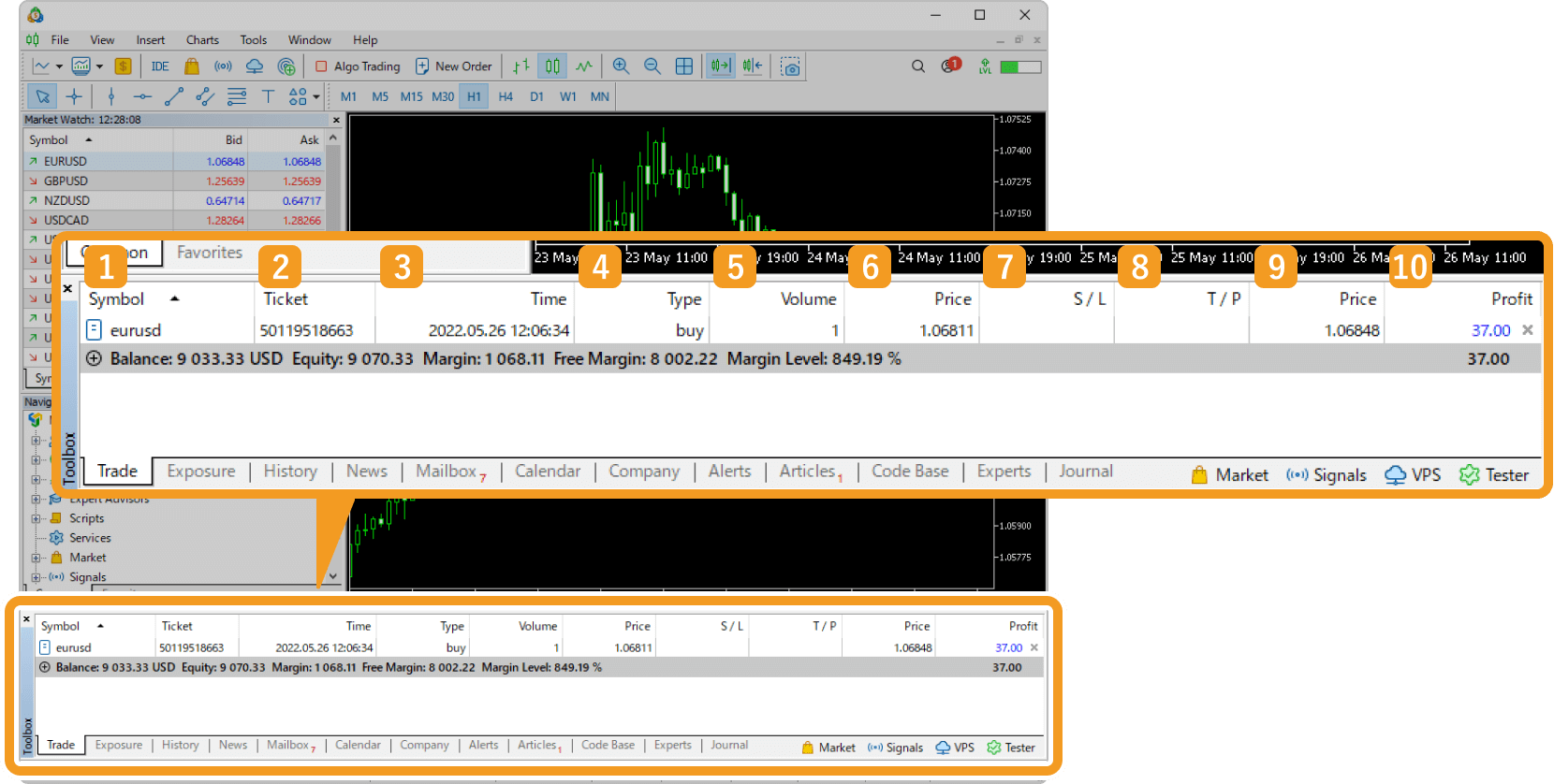The image size is (1554, 784).
Task: Switch timeframe to D1
Action: 536,96
